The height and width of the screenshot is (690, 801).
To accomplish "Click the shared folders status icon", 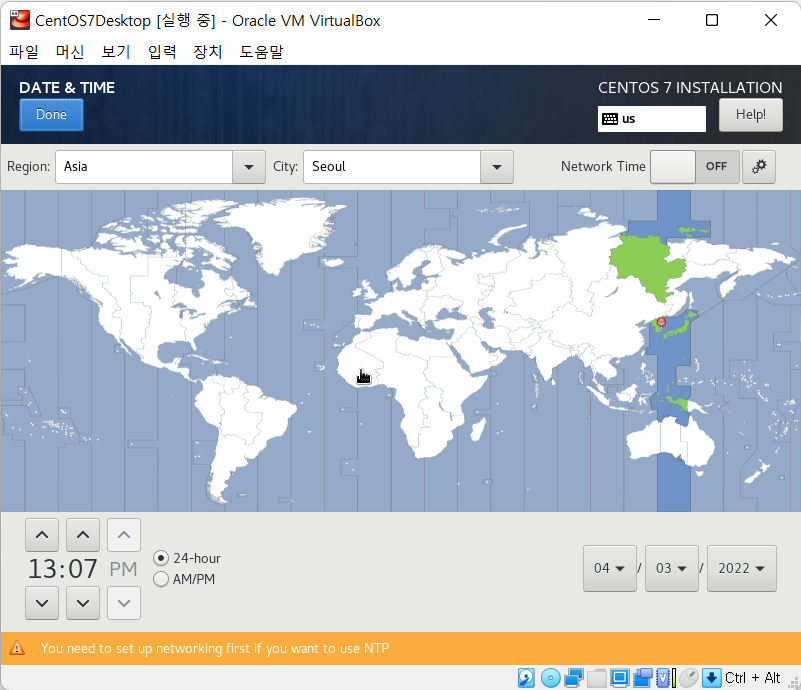I will pos(597,678).
